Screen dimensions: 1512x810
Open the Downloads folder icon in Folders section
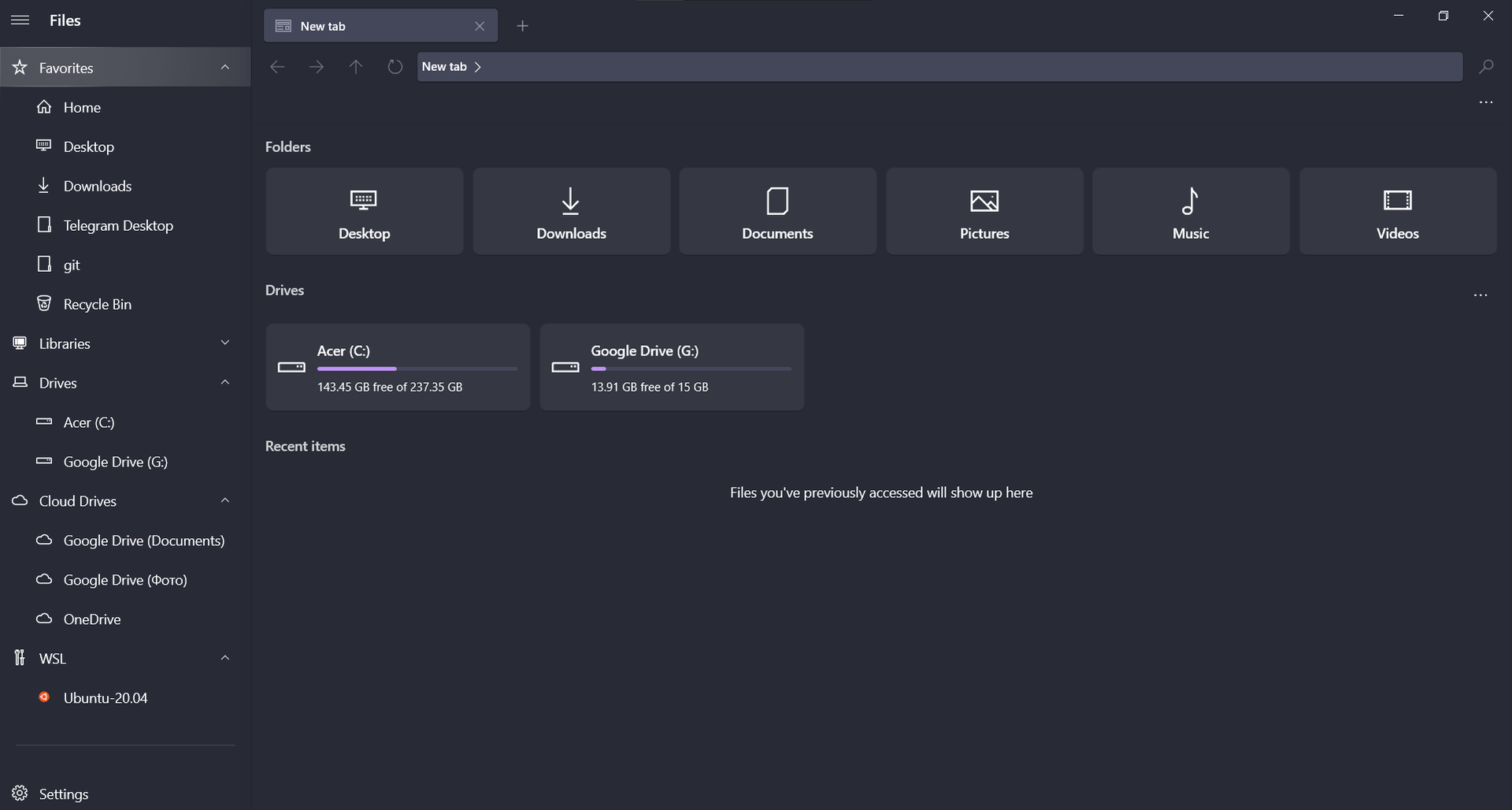[x=570, y=210]
